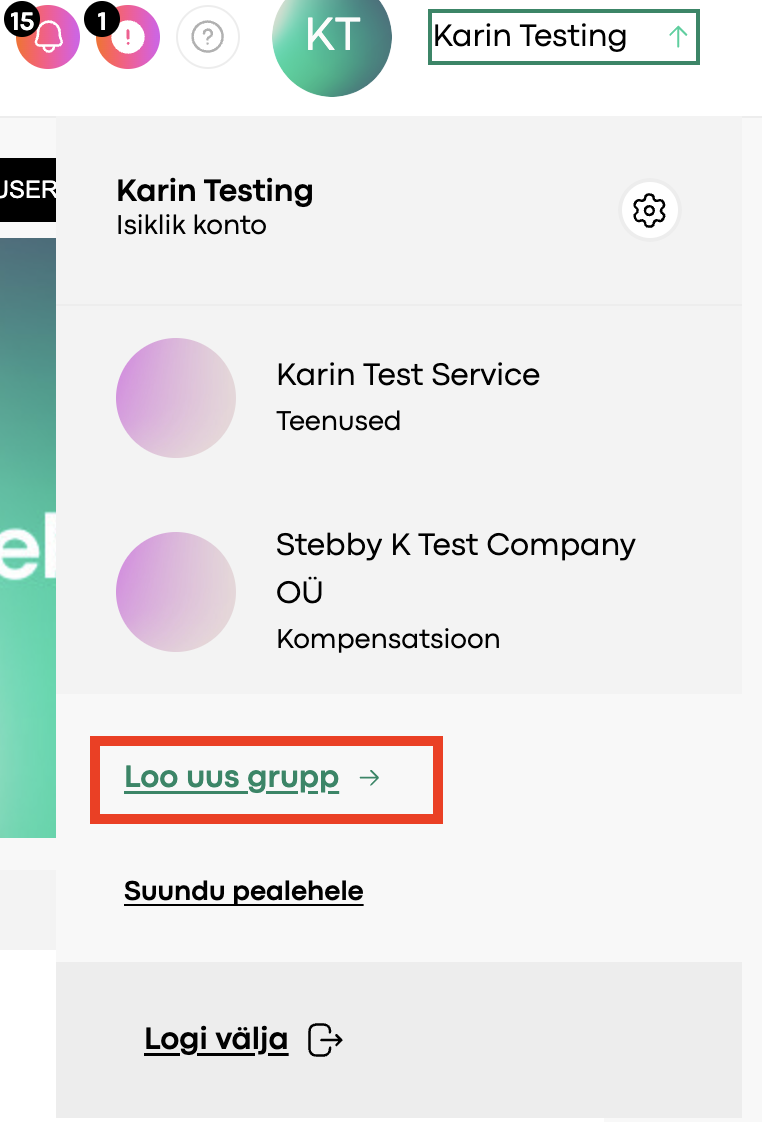This screenshot has width=762, height=1122.
Task: Click the black USER tag at left edge
Action: tap(28, 190)
